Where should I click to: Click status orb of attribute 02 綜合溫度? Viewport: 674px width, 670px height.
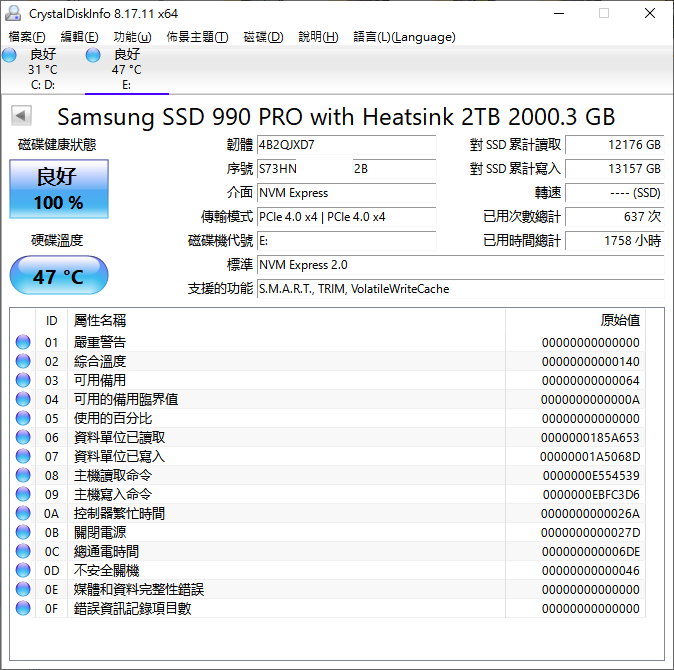23,361
